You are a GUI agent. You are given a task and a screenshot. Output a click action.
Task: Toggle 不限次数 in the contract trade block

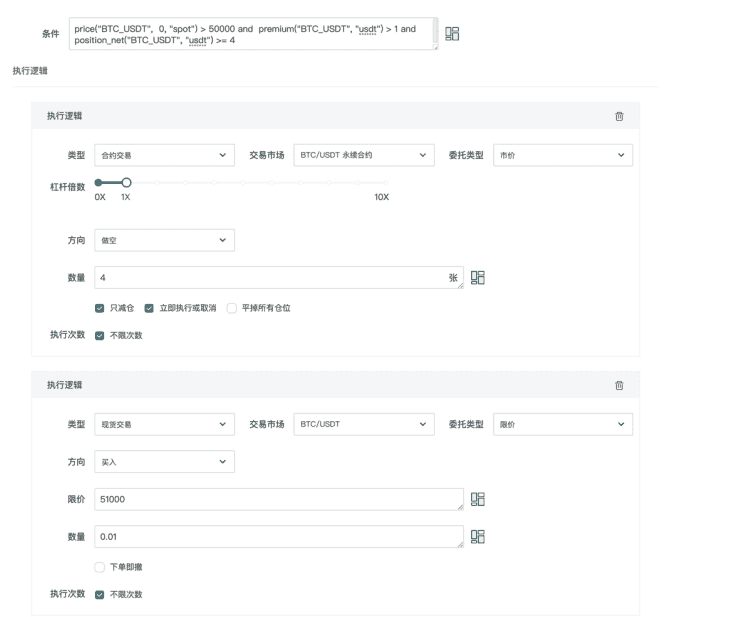[100, 335]
